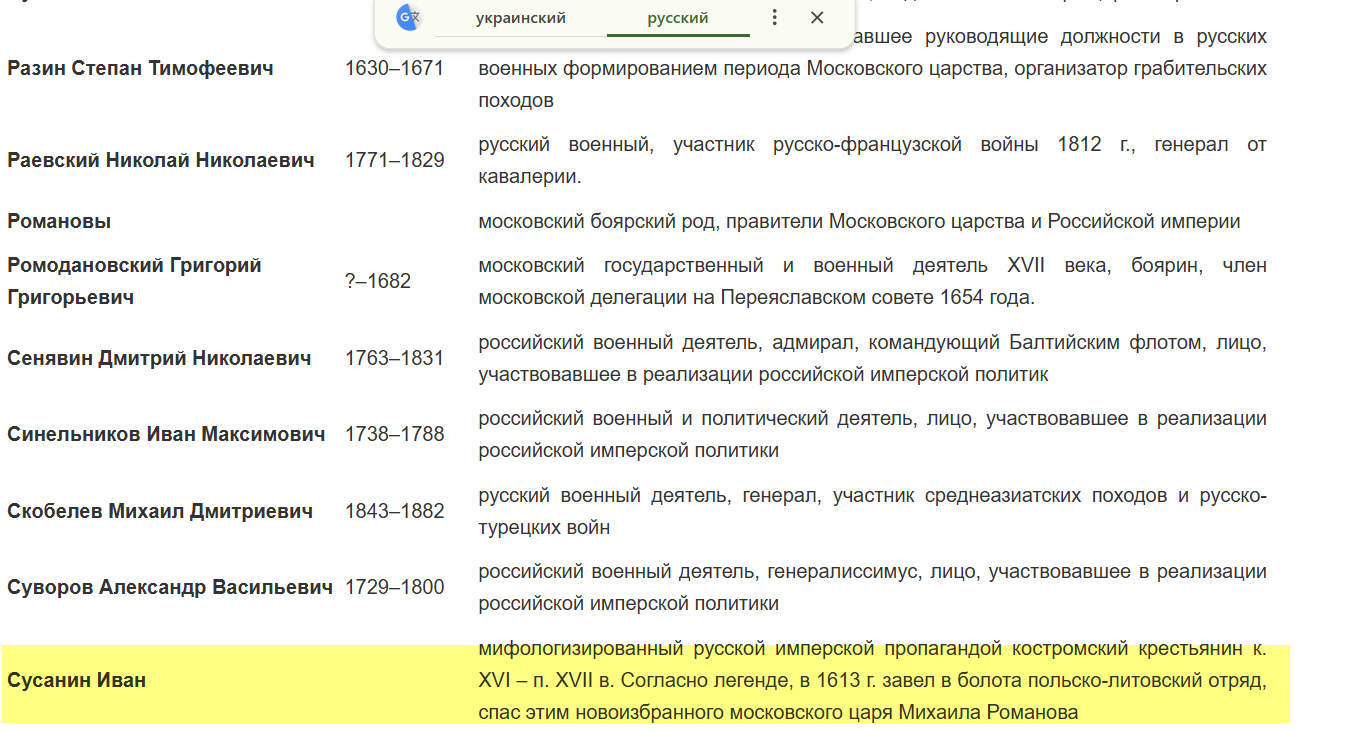Viewport: 1346px width, 731px height.
Task: Click Ромодановский's description about Переяславском совете
Action: 872,281
